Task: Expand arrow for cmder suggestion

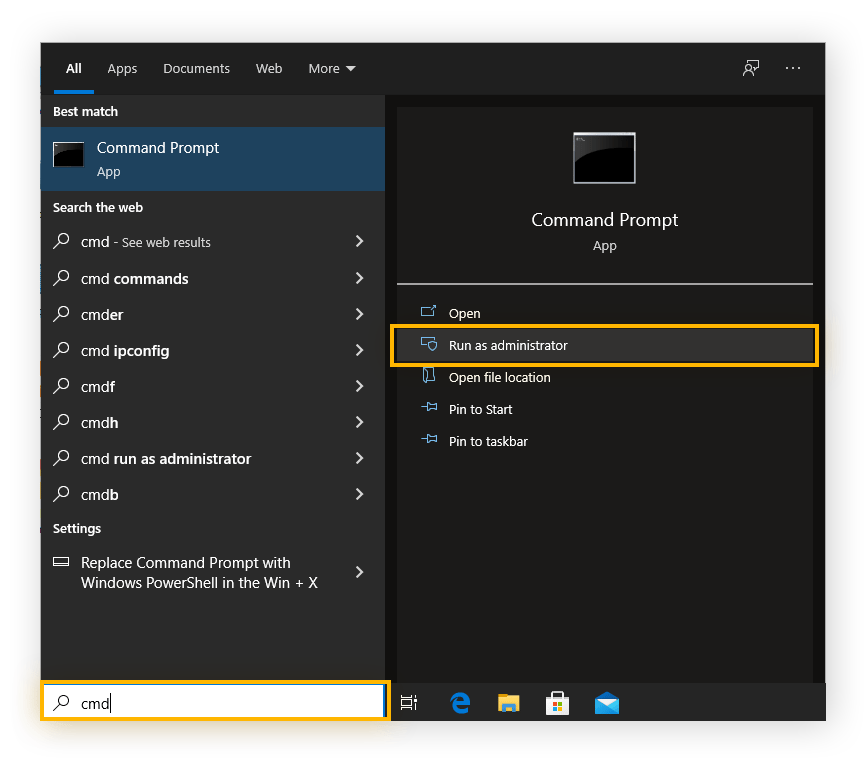Action: pyautogui.click(x=359, y=314)
